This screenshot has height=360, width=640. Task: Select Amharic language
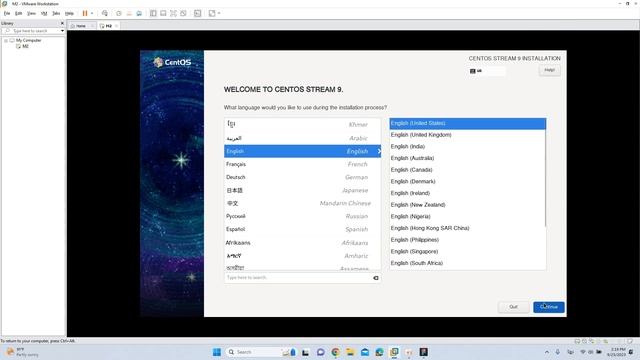(302, 256)
